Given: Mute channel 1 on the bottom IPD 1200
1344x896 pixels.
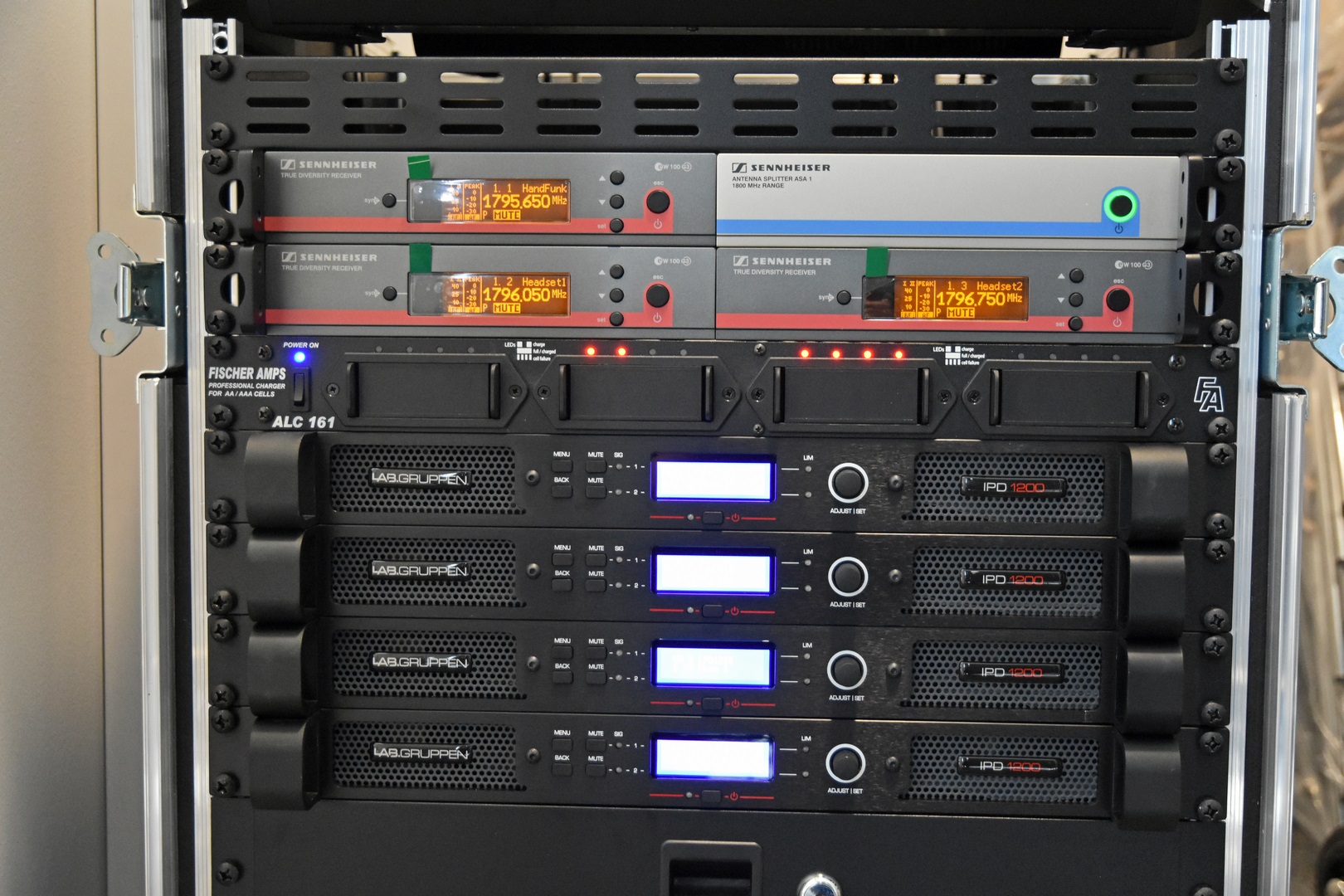Looking at the screenshot, I should pyautogui.click(x=596, y=745).
